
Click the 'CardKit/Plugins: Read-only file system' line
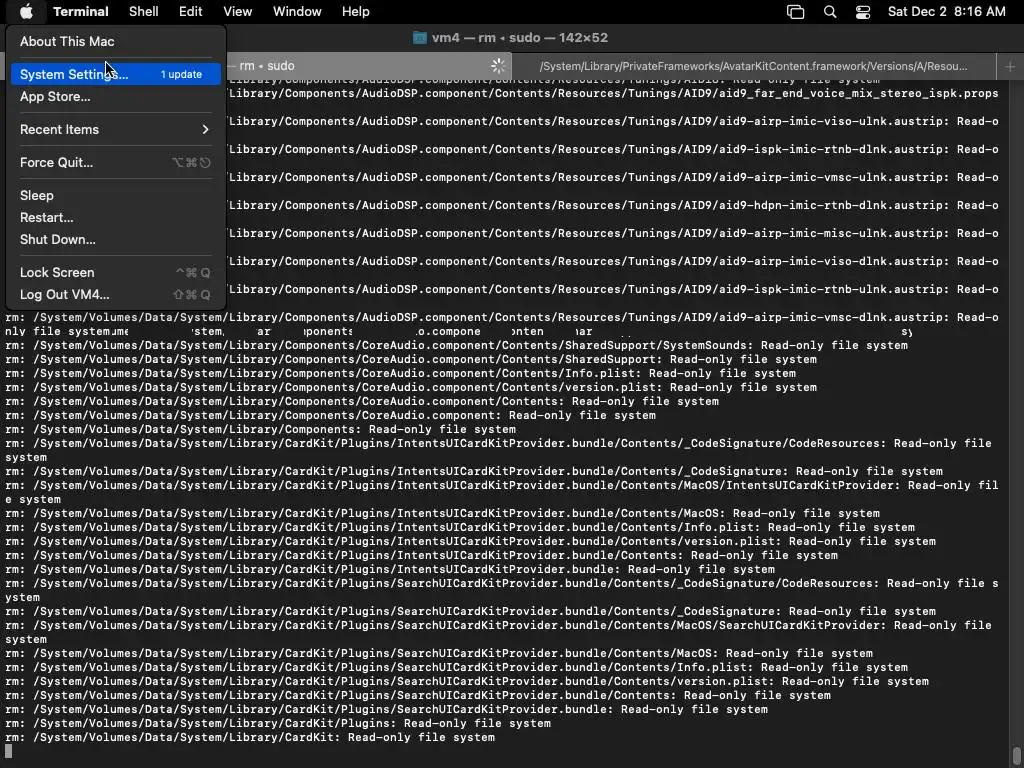coord(278,723)
